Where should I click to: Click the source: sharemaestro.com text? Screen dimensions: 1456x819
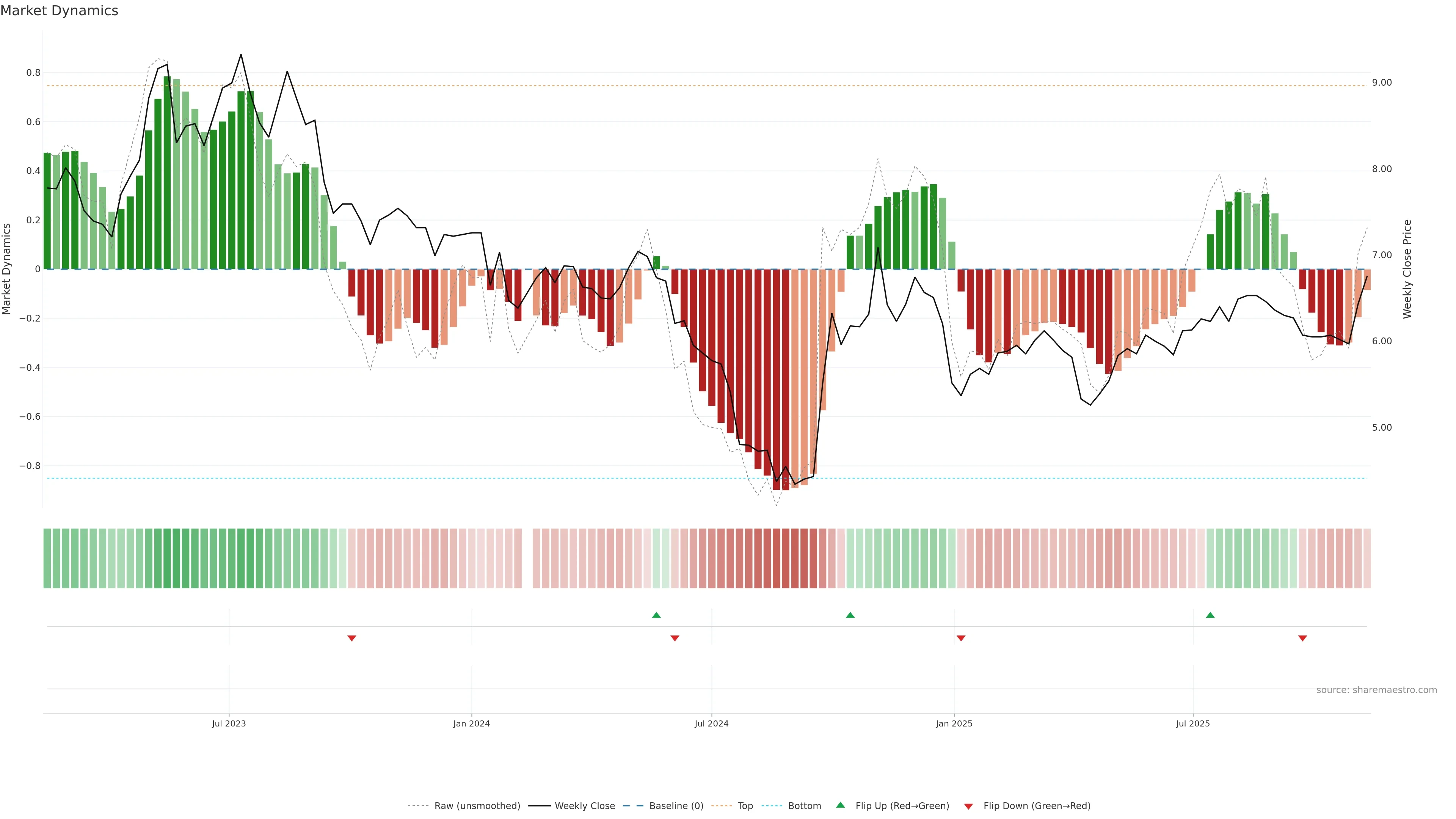pyautogui.click(x=1376, y=690)
